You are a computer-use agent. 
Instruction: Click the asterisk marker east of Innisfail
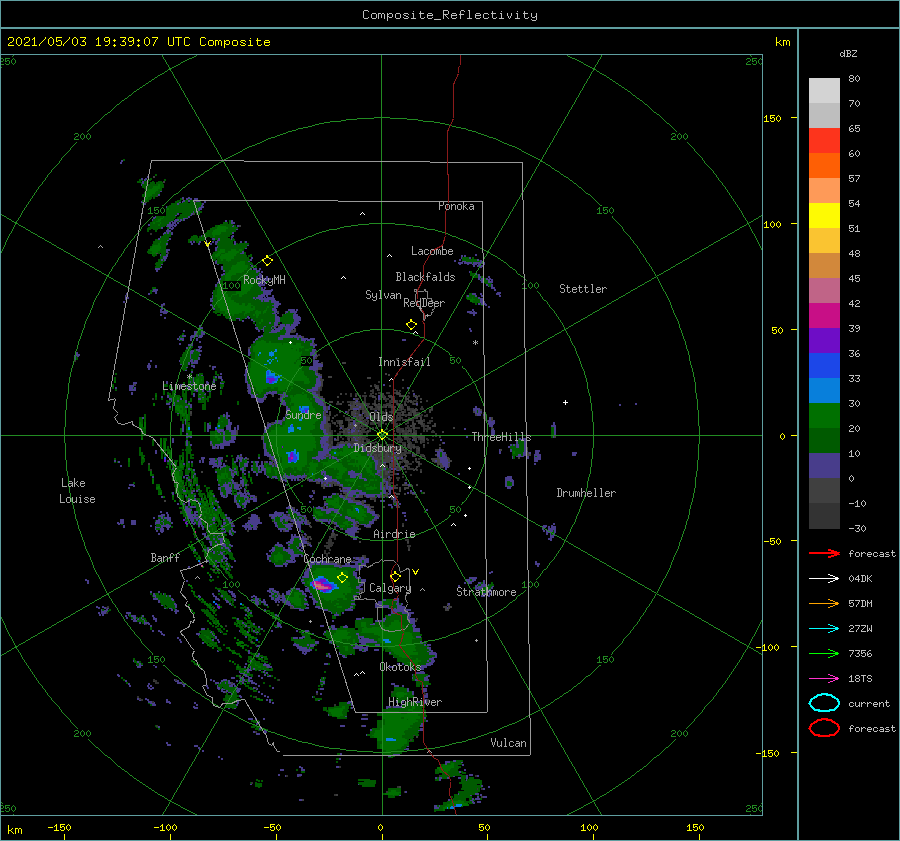[475, 343]
